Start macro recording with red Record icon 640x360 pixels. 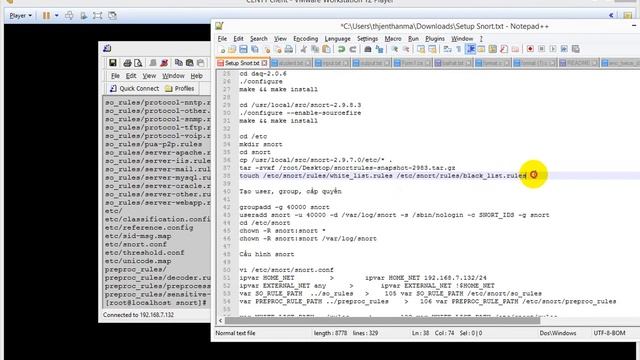pos(530,49)
